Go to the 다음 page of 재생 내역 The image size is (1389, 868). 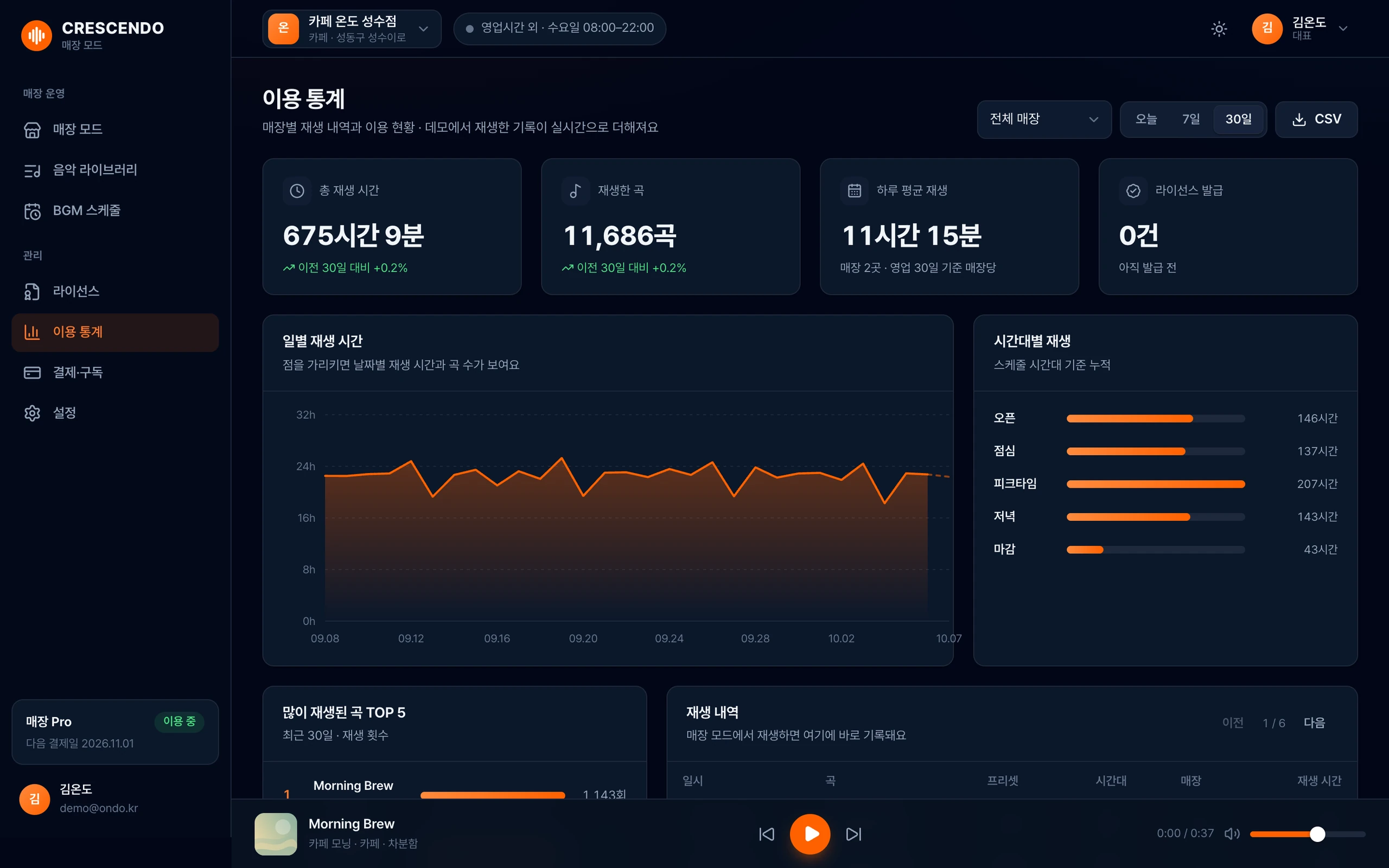(x=1314, y=723)
